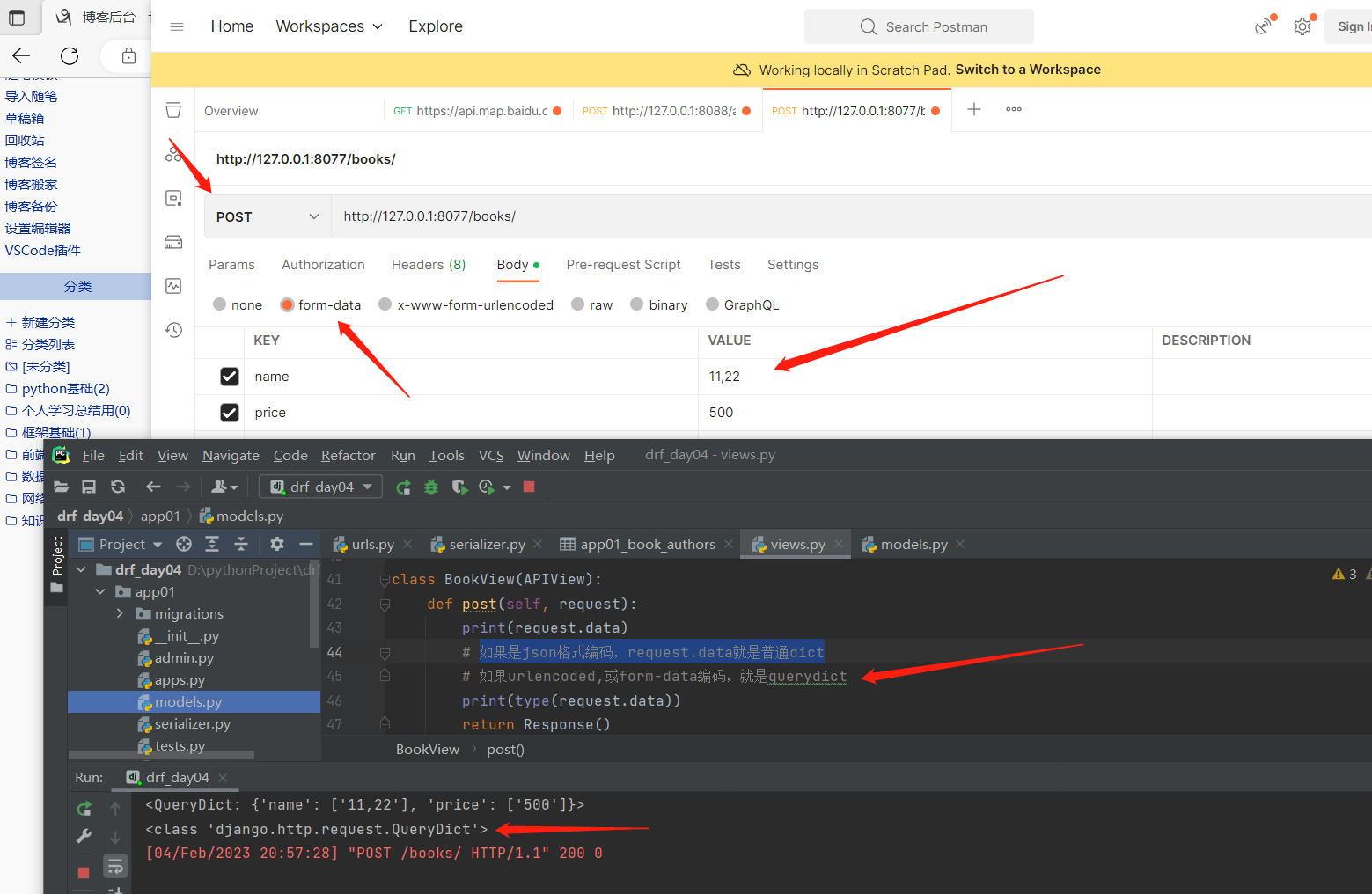Open the Headers (8) tab
Screen dimensions: 1372x894
coord(429,265)
